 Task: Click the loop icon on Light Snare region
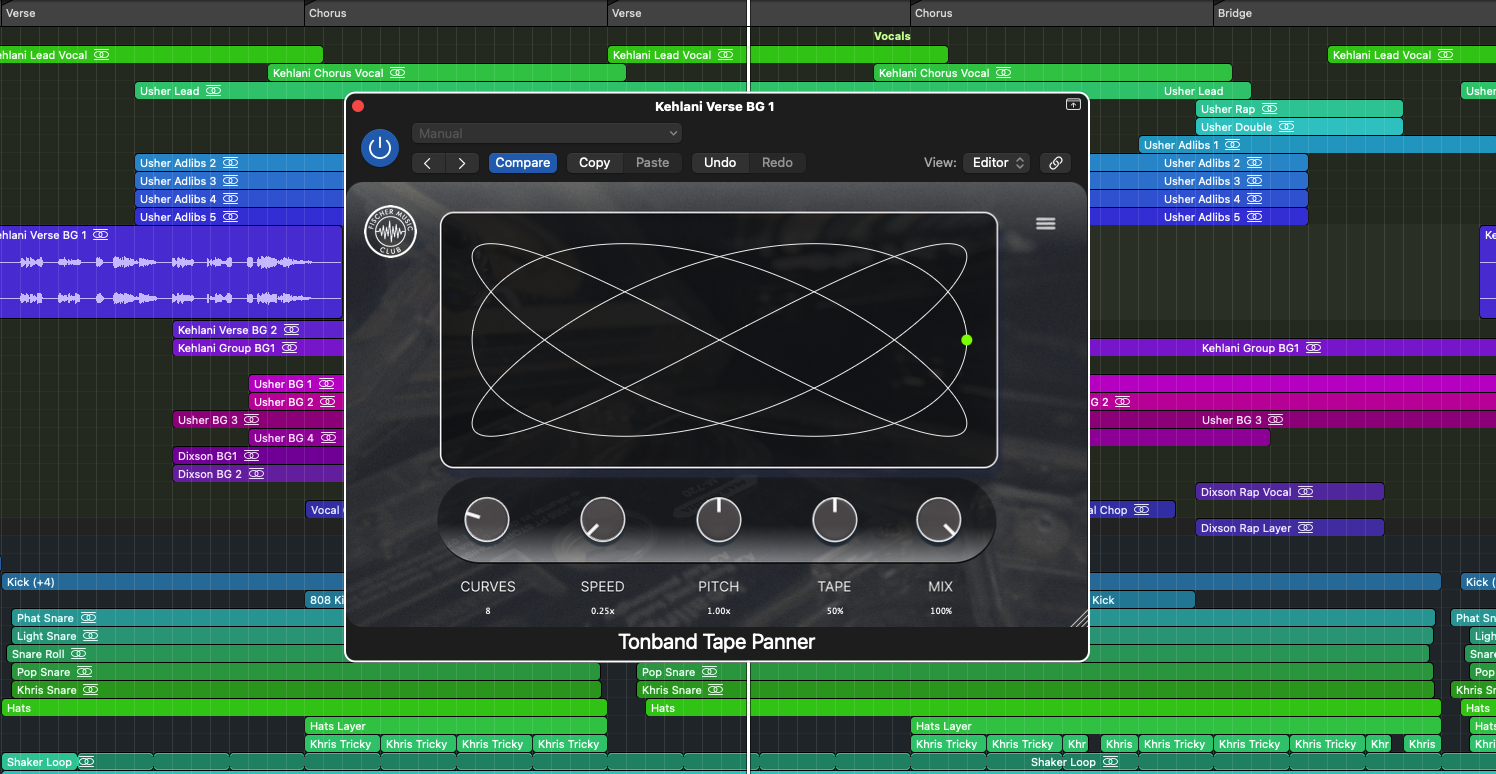point(90,636)
